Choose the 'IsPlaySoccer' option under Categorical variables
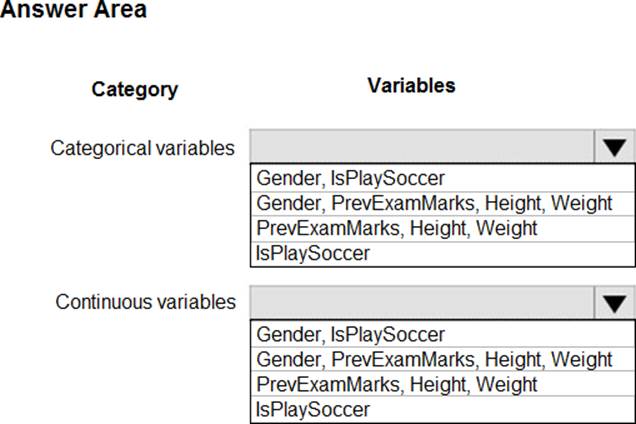 313,253
